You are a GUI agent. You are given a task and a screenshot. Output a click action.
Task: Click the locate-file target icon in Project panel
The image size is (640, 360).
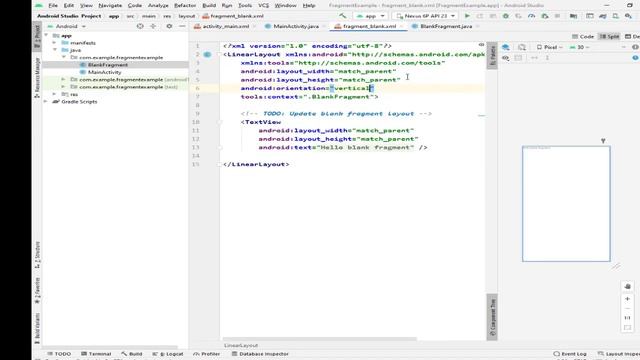pyautogui.click(x=140, y=26)
